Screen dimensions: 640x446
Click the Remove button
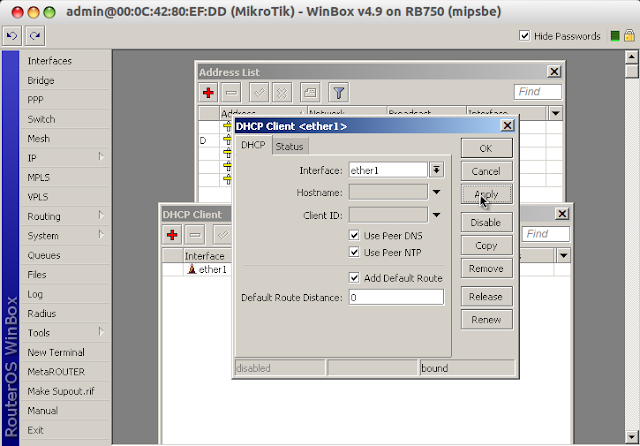pos(487,268)
